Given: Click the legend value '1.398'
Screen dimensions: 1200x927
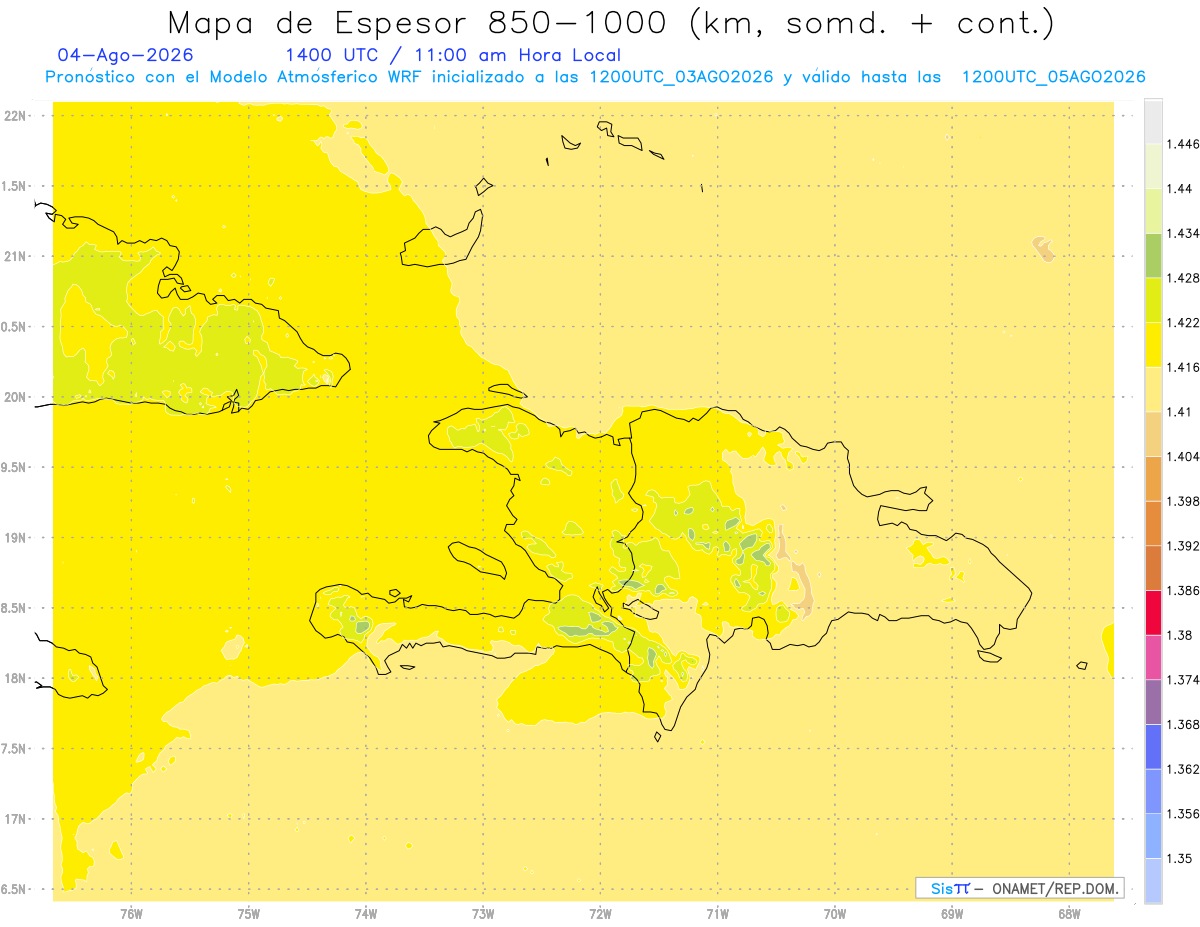Looking at the screenshot, I should tap(1185, 501).
